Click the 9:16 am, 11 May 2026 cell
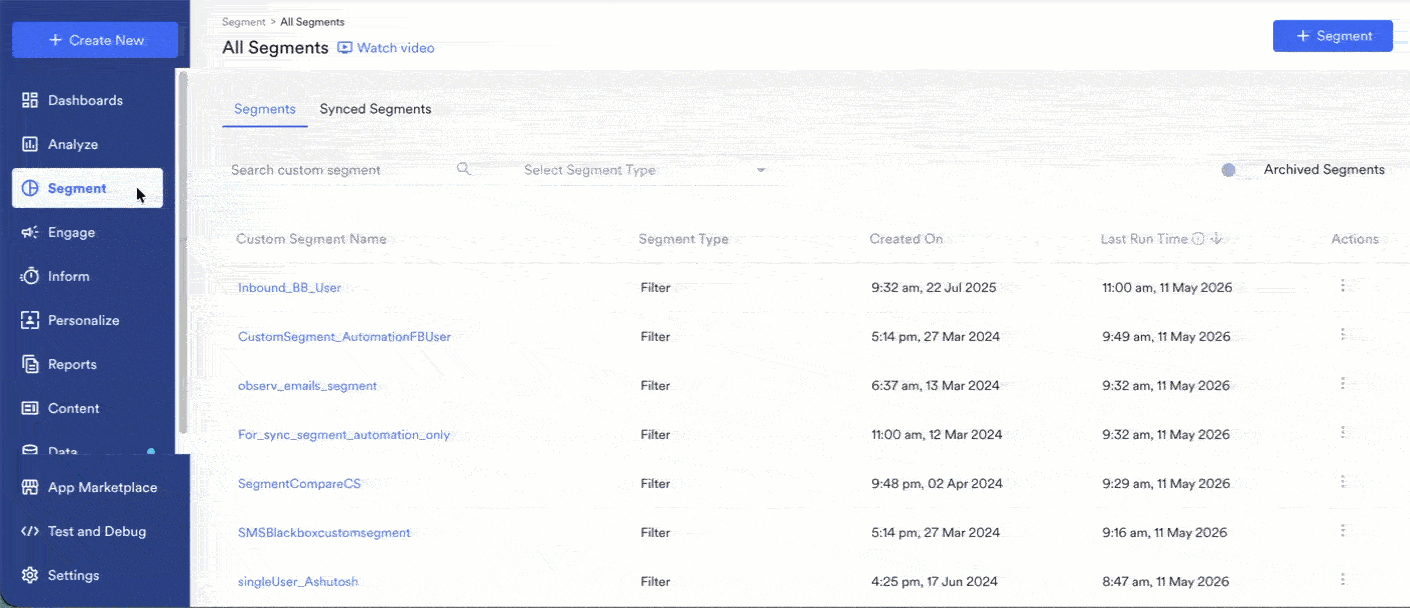This screenshot has width=1410, height=608. coord(1164,532)
